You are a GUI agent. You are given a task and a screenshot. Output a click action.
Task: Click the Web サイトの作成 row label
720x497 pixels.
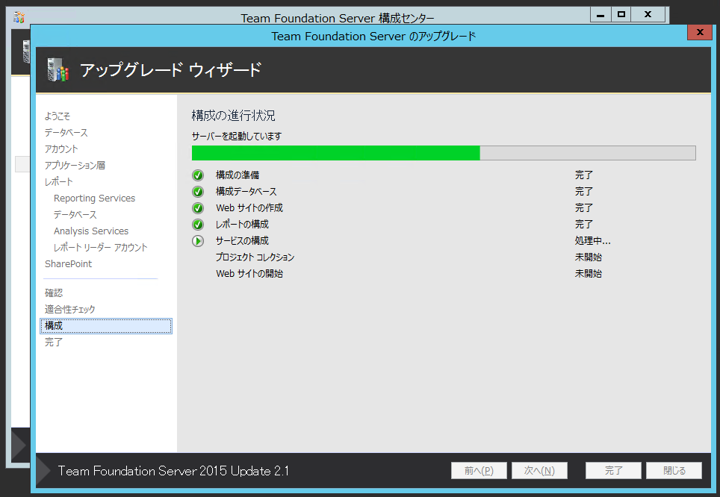[x=249, y=208]
